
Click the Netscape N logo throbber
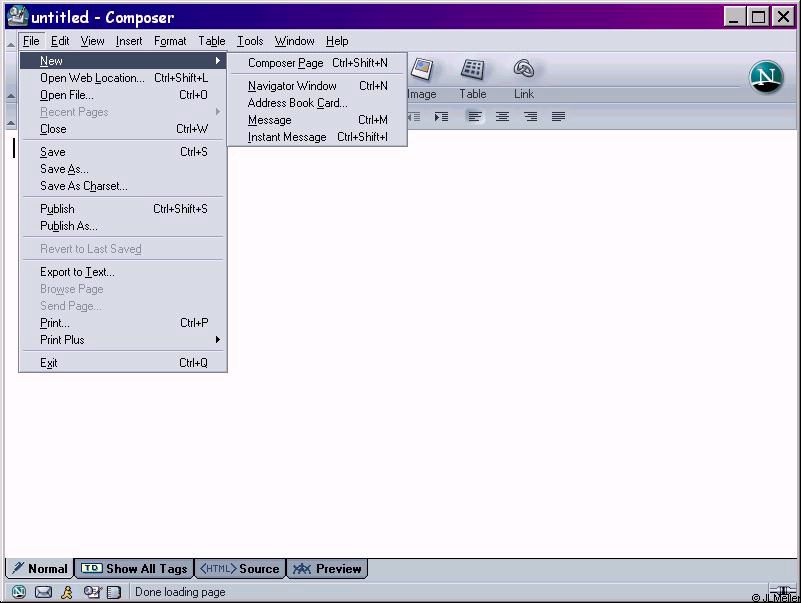click(x=766, y=77)
